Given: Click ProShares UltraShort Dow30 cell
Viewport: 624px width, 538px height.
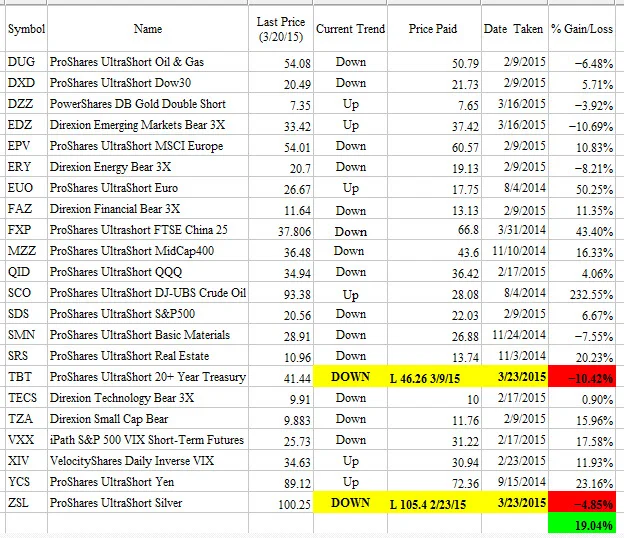Looking at the screenshot, I should click(x=148, y=83).
